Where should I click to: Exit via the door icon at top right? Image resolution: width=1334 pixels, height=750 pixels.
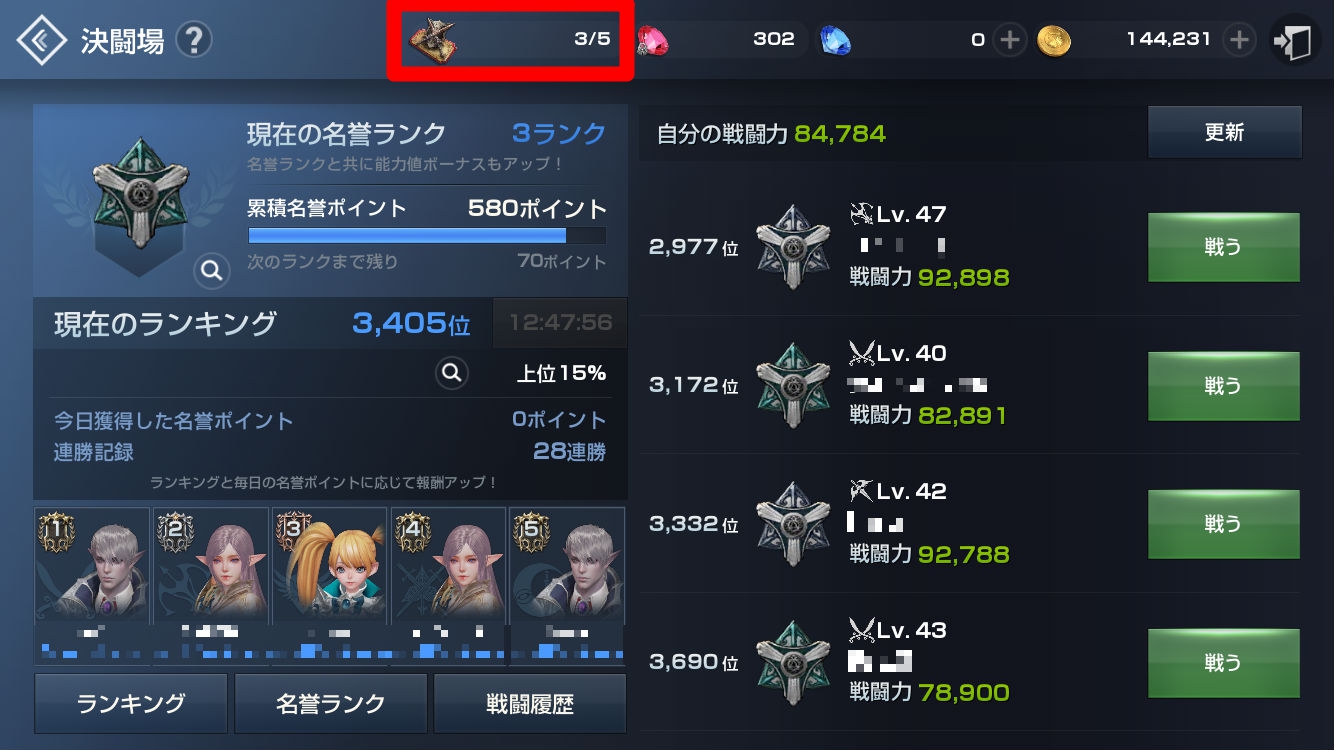click(x=1295, y=41)
